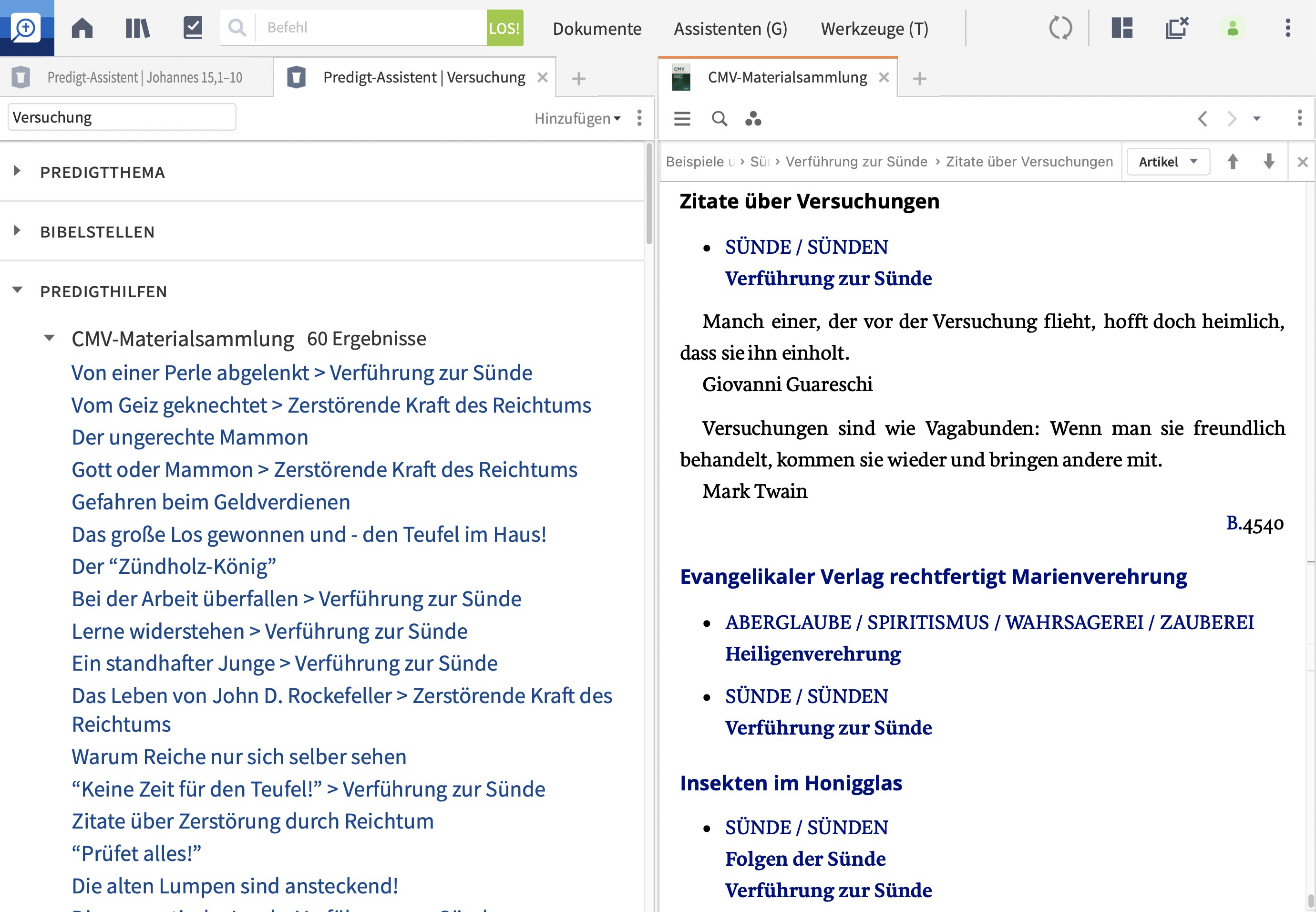Open the Artikel navigation dropdown
Image resolution: width=1316 pixels, height=912 pixels.
click(x=1168, y=162)
